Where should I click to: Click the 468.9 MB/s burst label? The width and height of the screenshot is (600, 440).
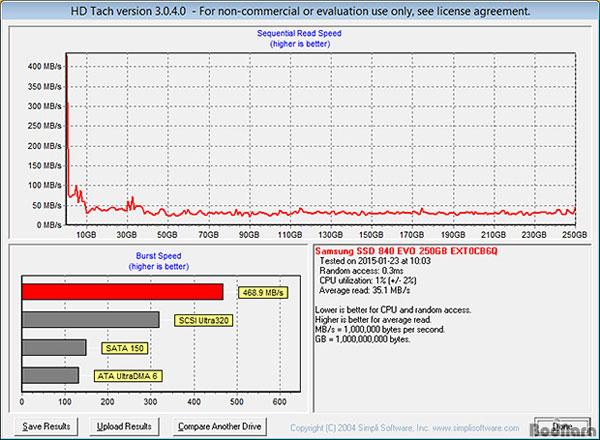click(263, 293)
